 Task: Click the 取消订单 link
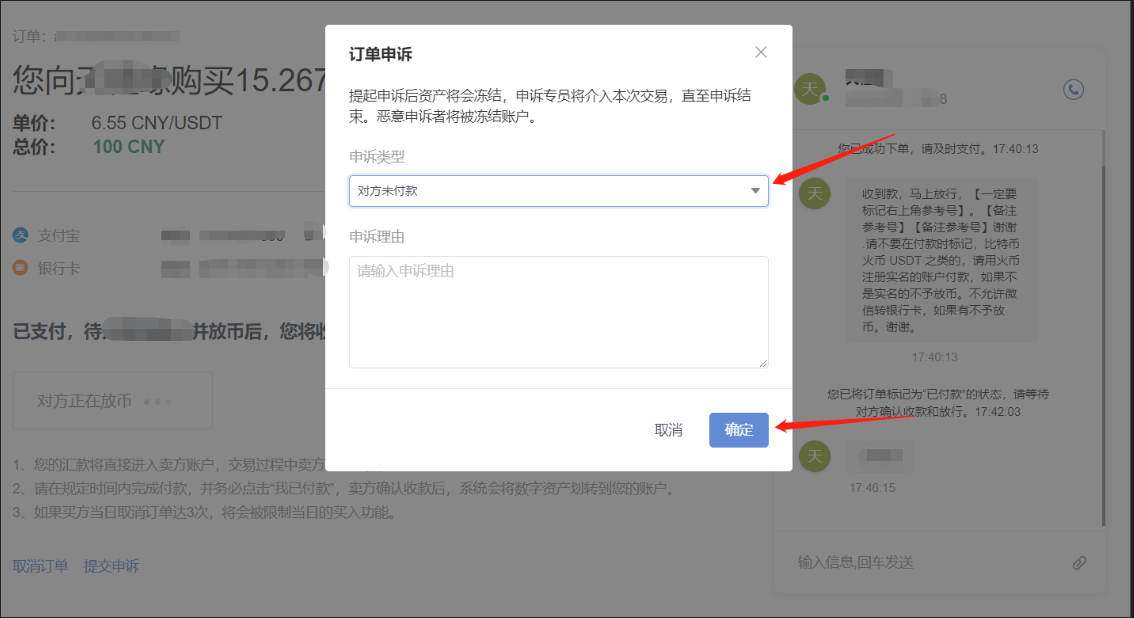pos(40,566)
